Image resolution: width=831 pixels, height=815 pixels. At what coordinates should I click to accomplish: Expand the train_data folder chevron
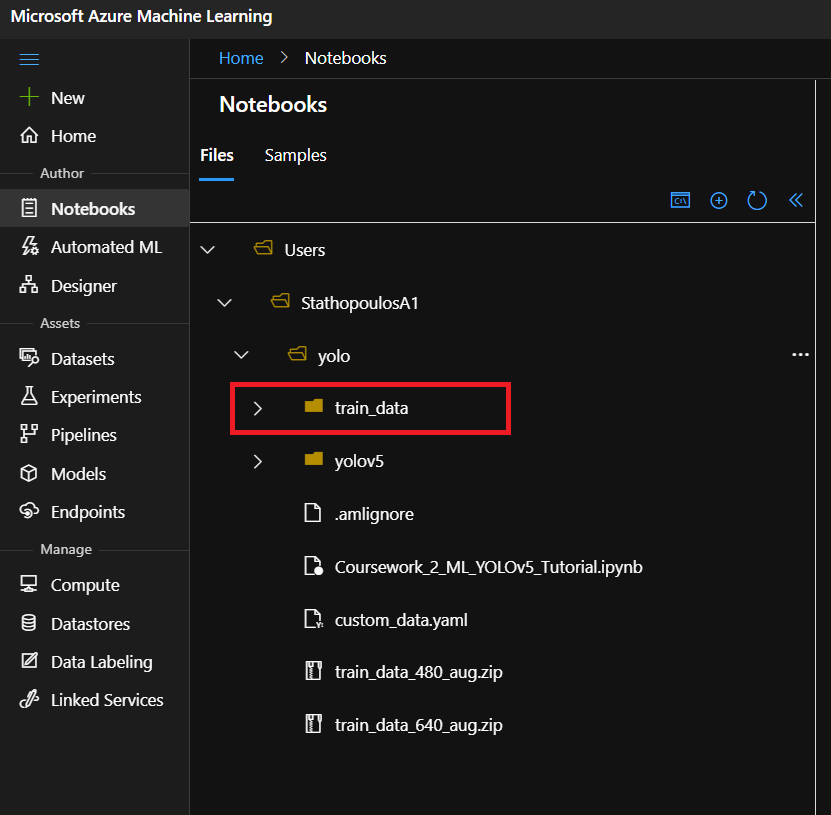click(258, 409)
